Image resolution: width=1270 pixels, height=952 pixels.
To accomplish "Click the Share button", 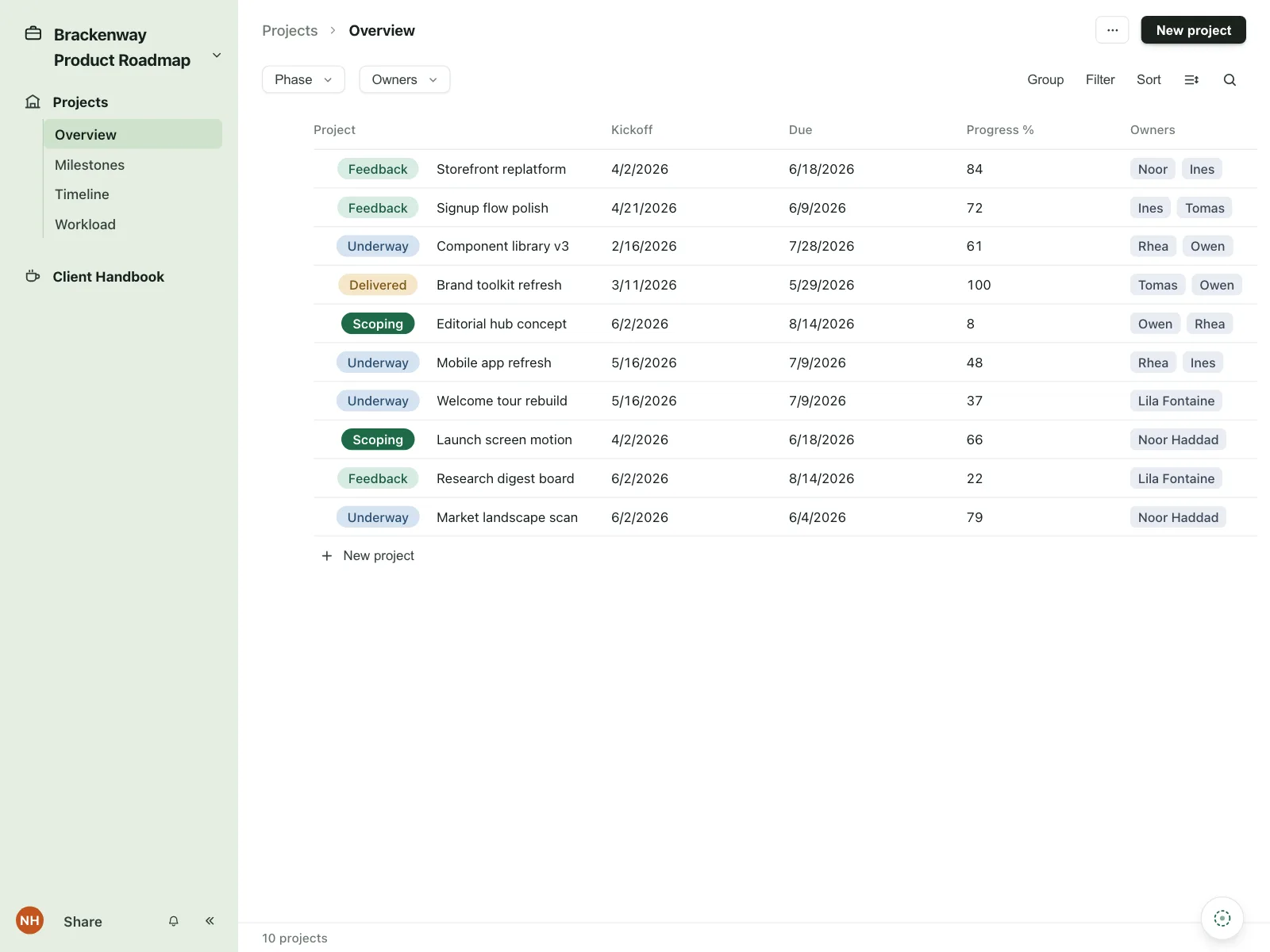I will (83, 921).
